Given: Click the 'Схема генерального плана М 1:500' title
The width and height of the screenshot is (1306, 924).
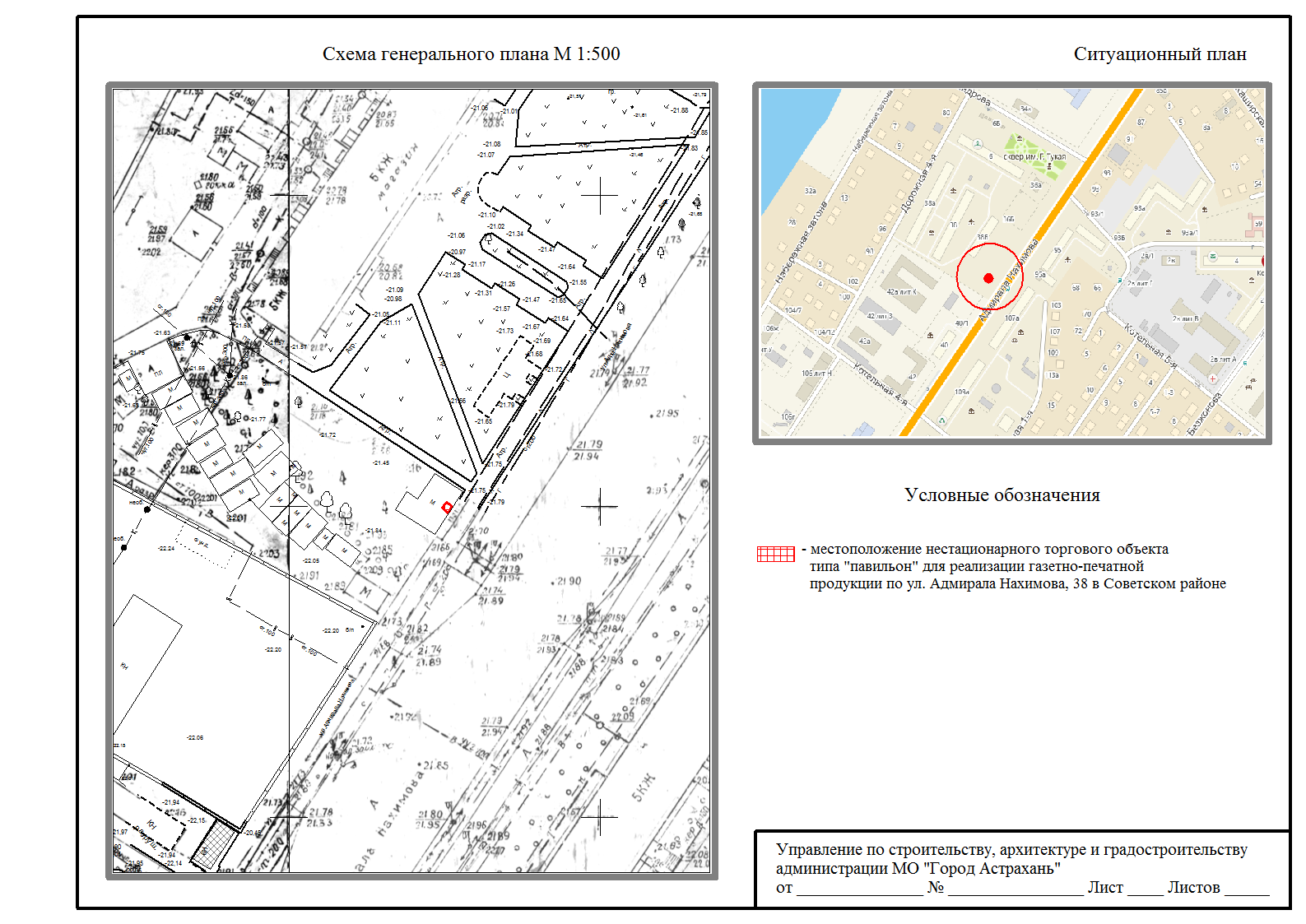Looking at the screenshot, I should [471, 54].
